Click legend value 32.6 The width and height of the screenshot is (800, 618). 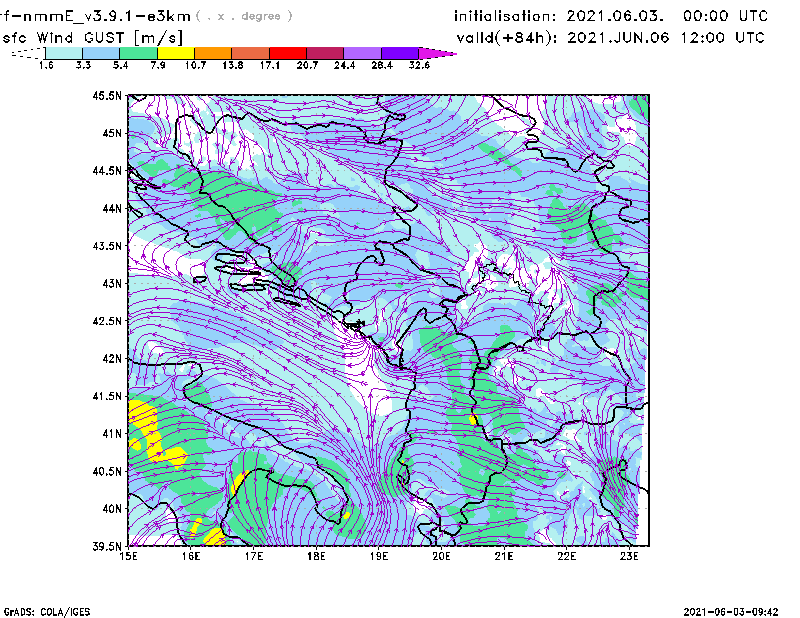(x=419, y=65)
